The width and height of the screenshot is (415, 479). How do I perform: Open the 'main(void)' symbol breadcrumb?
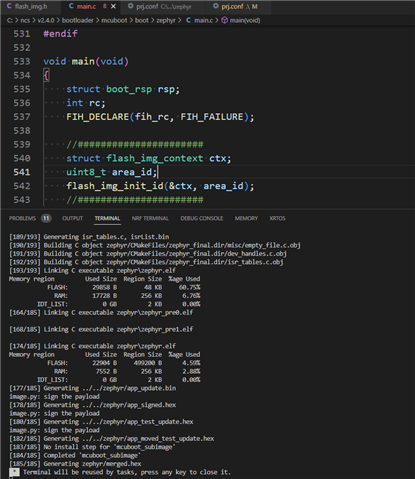(x=245, y=20)
